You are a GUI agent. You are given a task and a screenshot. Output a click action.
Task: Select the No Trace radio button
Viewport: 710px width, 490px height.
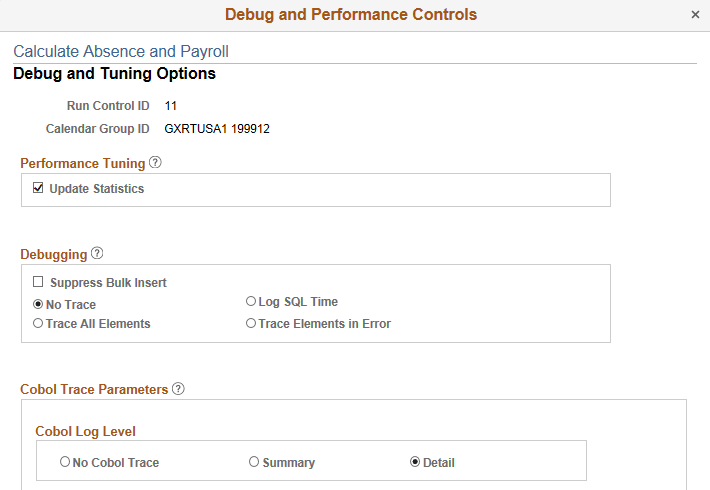(x=38, y=304)
